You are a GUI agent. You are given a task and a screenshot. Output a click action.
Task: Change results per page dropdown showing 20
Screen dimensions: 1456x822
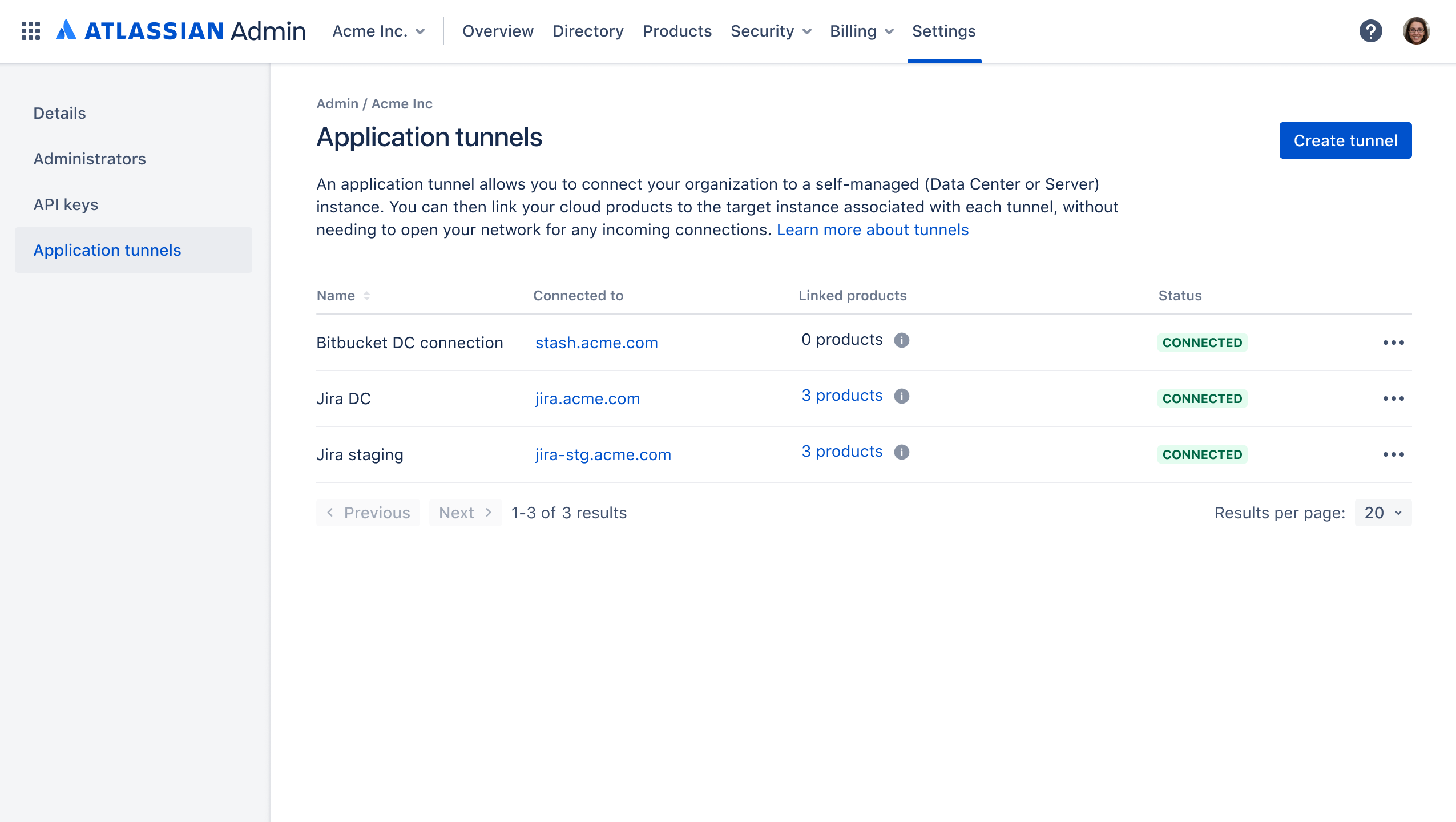coord(1383,513)
